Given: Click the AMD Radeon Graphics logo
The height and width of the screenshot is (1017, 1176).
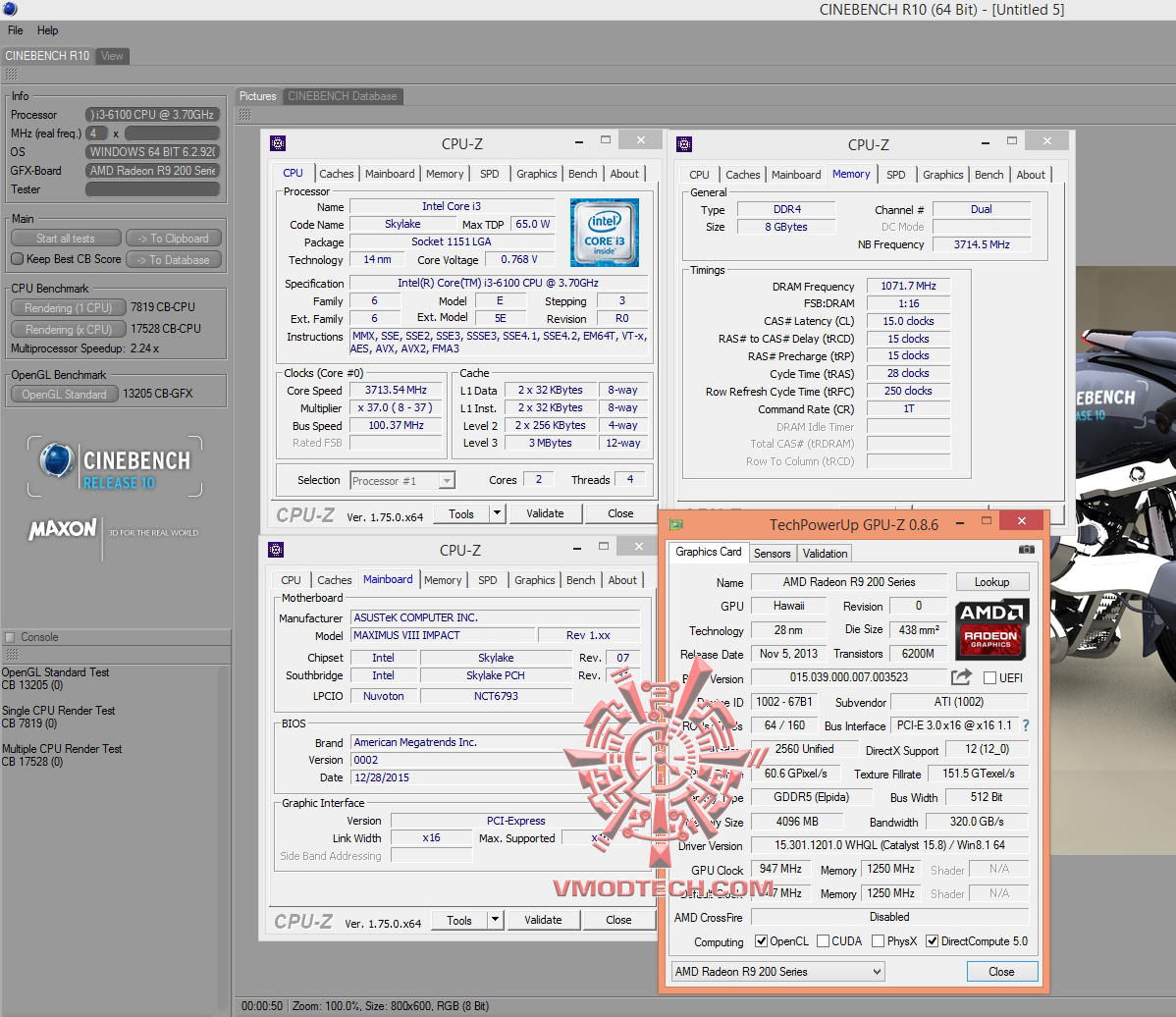Looking at the screenshot, I should pos(992,629).
